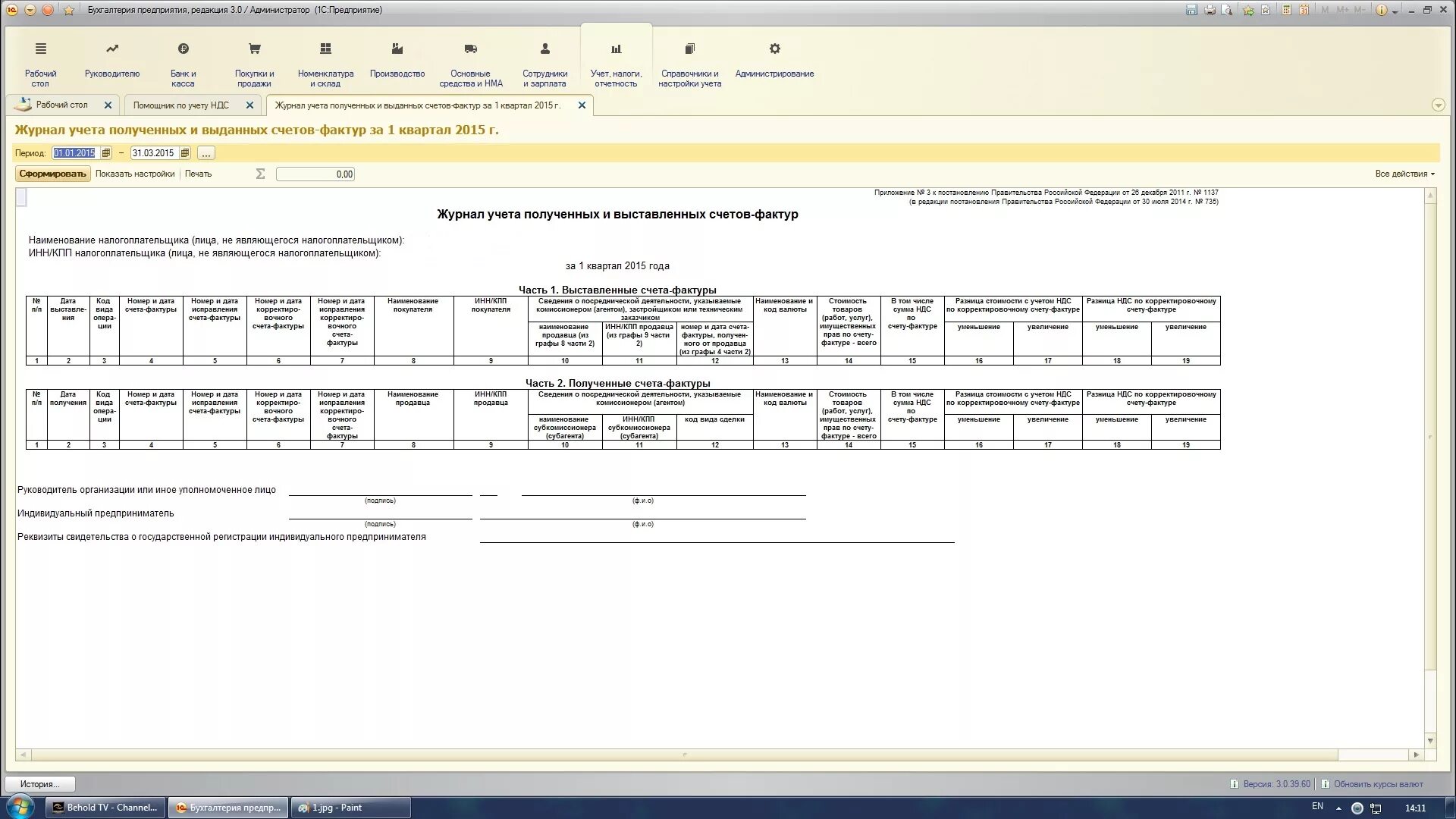Expand the info icon dropdown arrow

[1395, 12]
